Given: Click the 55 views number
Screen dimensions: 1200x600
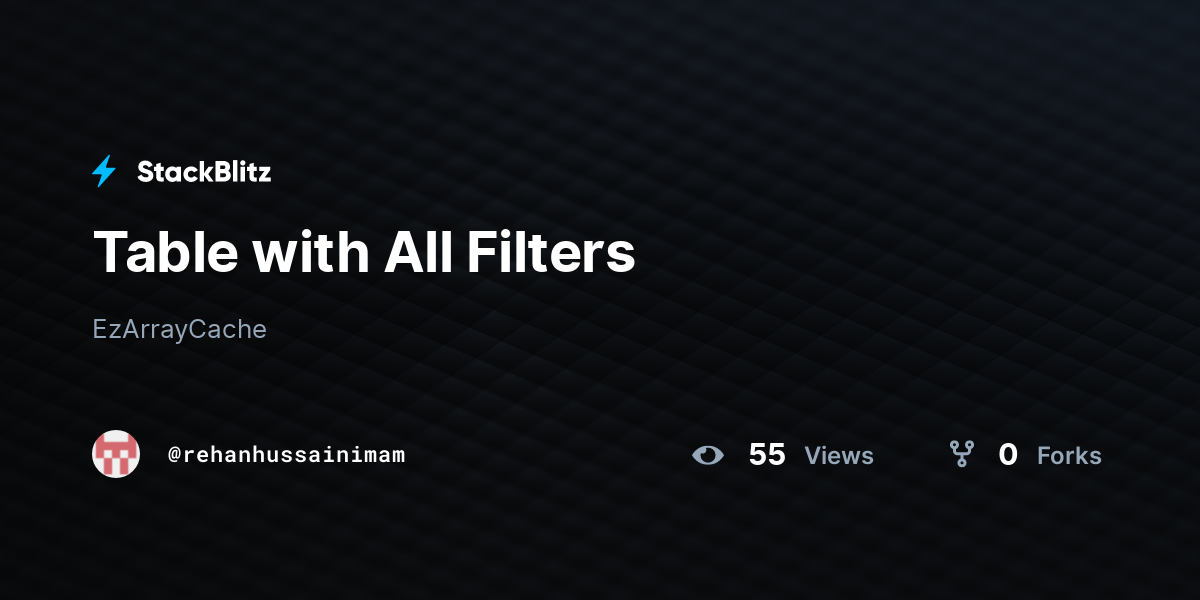Looking at the screenshot, I should (767, 455).
